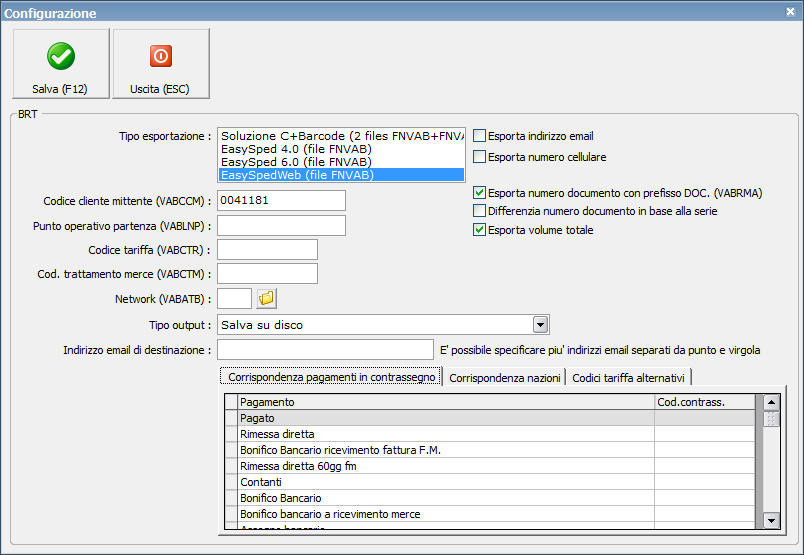Click the payments table scroll up arrow
804x555 pixels.
(x=771, y=403)
